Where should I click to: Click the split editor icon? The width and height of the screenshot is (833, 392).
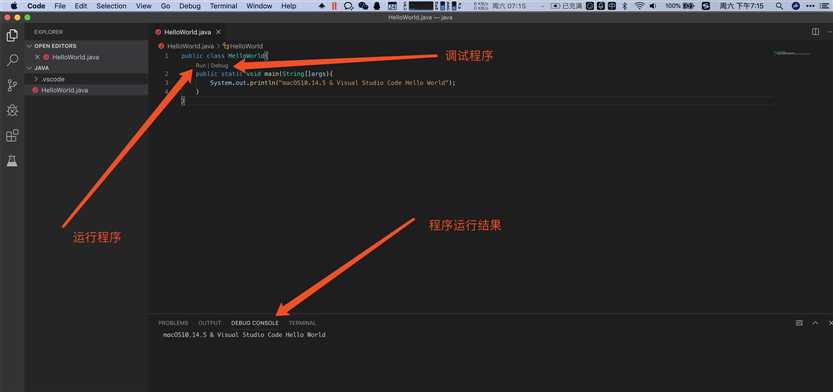[815, 32]
